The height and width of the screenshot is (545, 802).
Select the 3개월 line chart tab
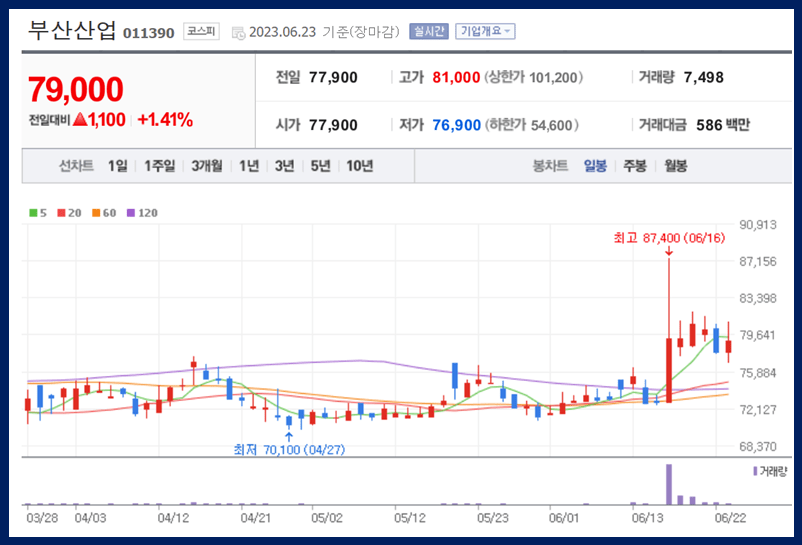[x=207, y=166]
